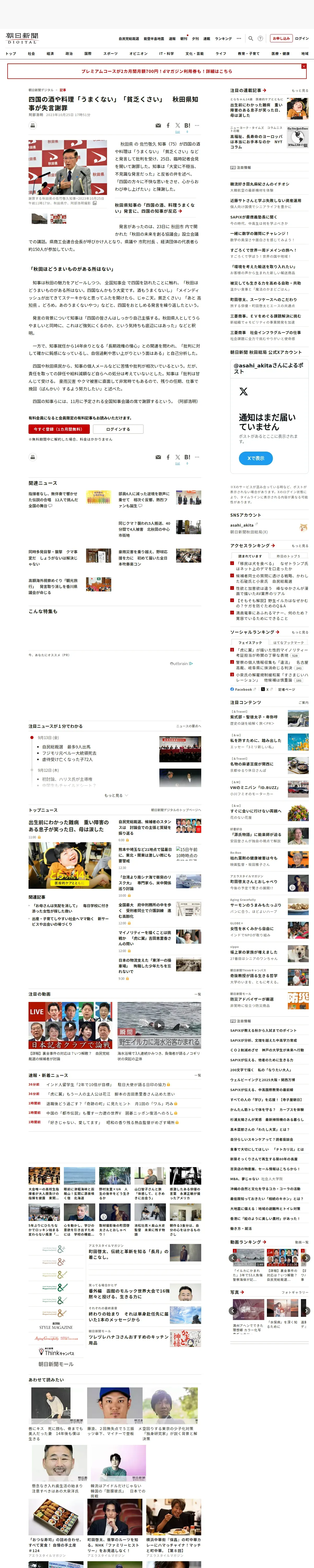Viewport: 314px width, 1568px height.
Task: Switch to 昨日のトップ5 ranking tab
Action: [289, 556]
